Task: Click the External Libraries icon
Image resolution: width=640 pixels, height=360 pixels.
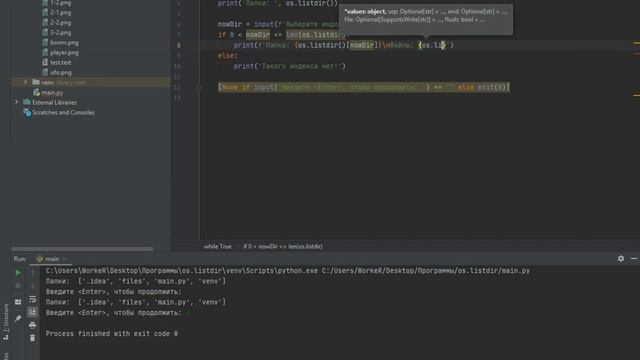Action: tap(27, 102)
